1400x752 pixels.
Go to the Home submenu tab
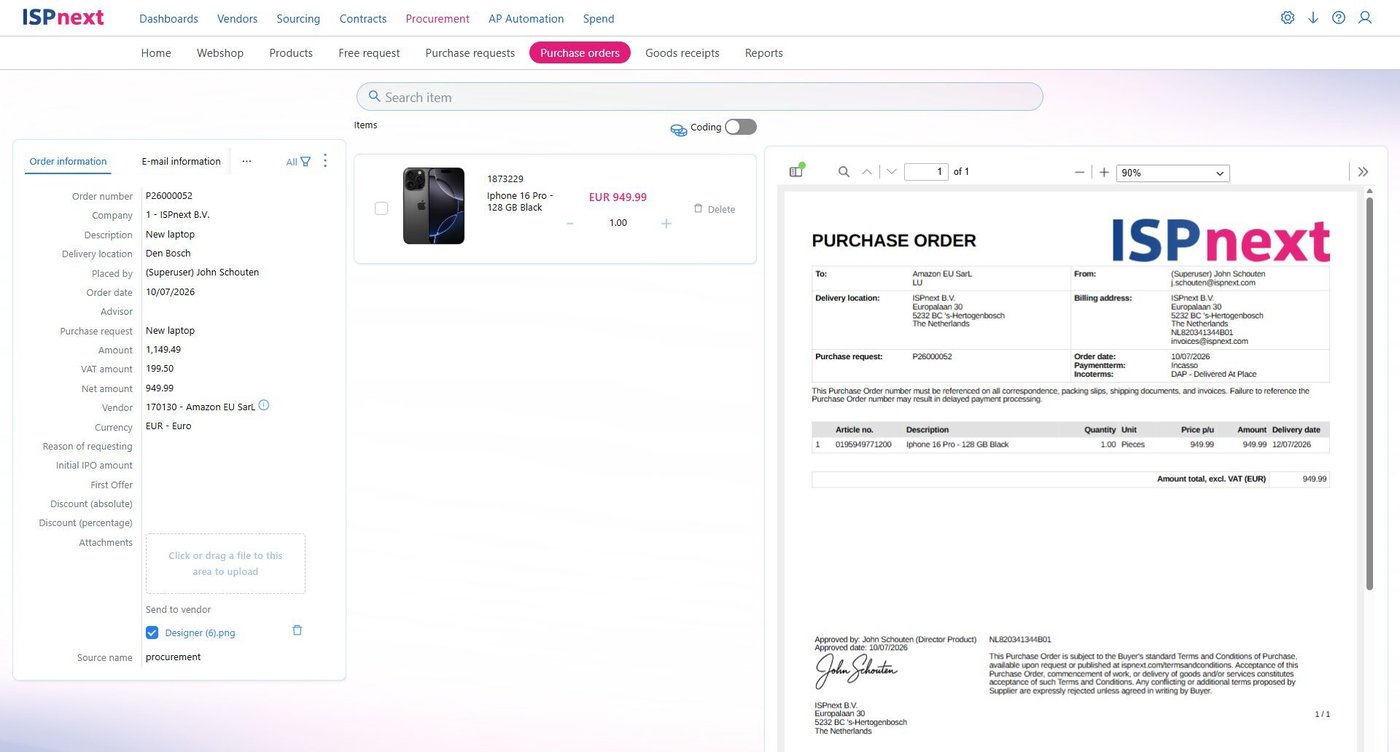156,53
